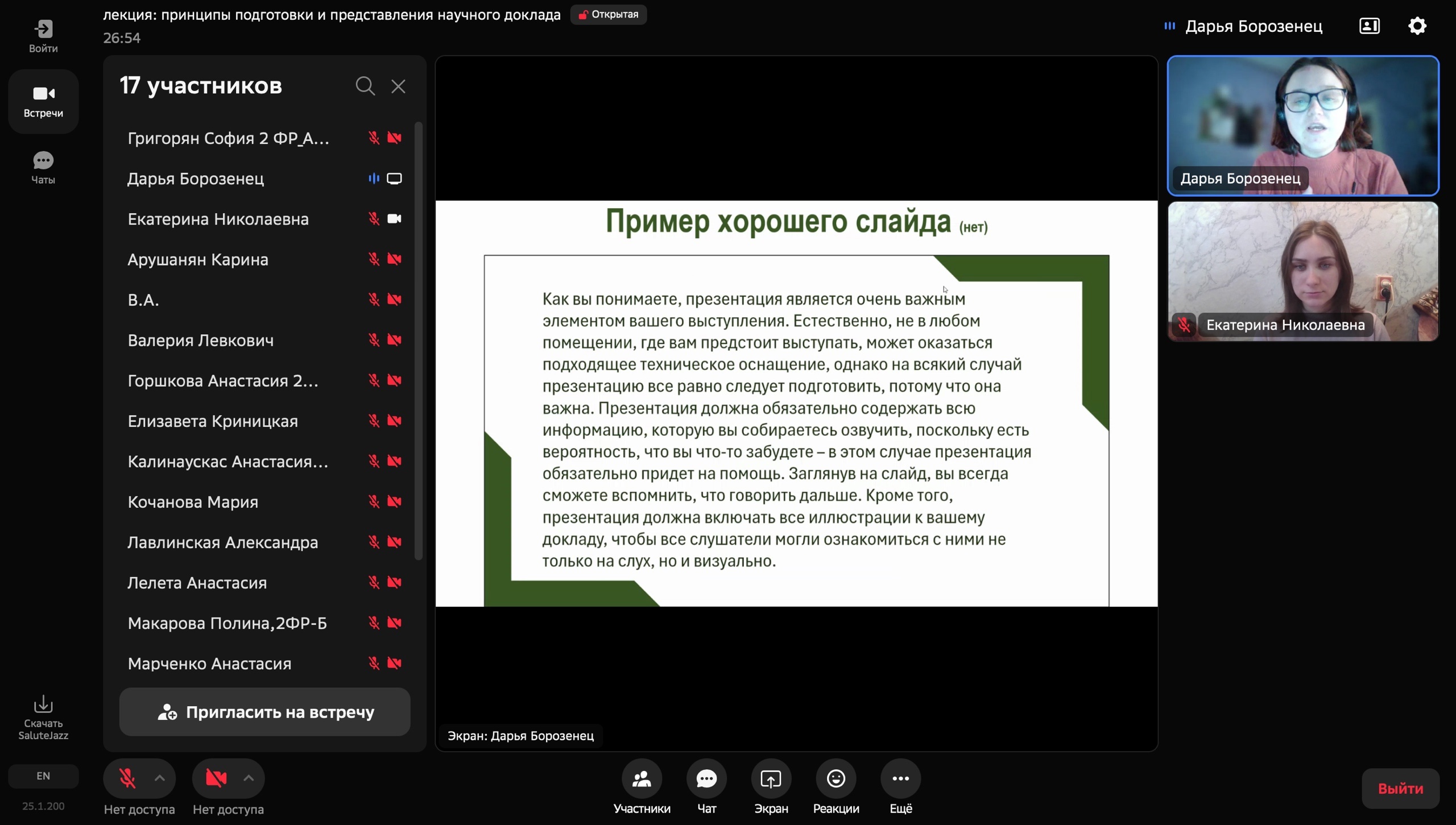Viewport: 1456px width, 825px height.
Task: Toggle your camera off button
Action: point(216,778)
